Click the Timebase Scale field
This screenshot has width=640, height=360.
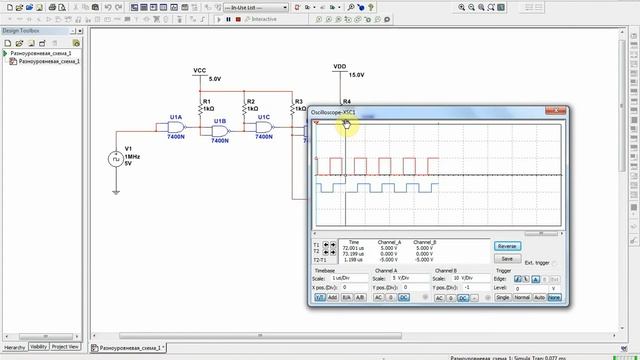pyautogui.click(x=349, y=278)
